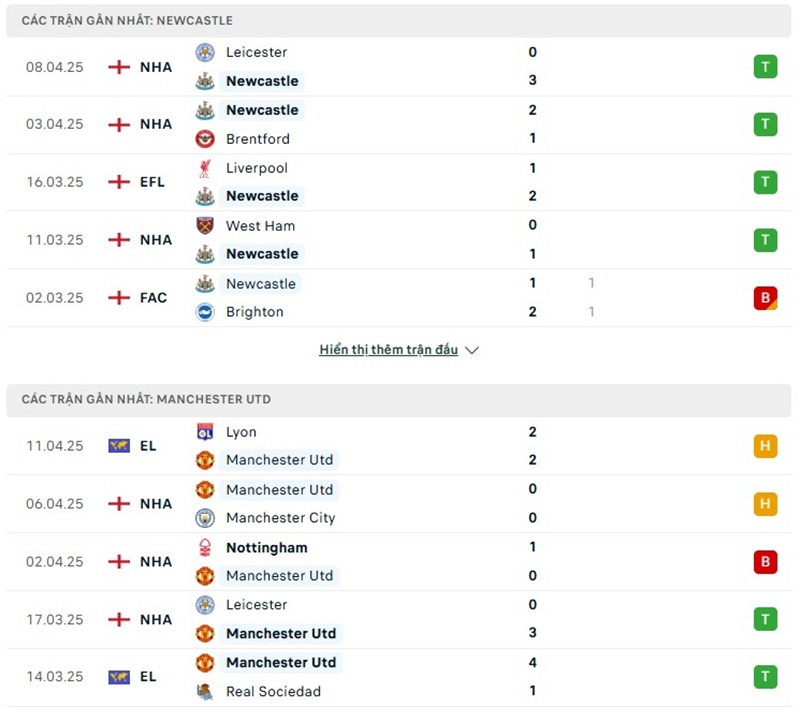This screenshot has width=800, height=707.
Task: Click the Manchester City crest icon
Action: [x=205, y=518]
